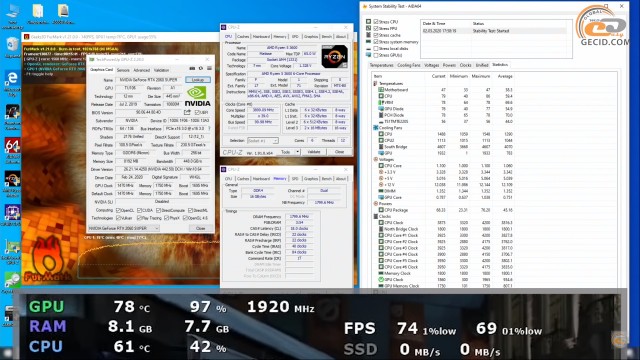Click the FurMark title bar app icon
This screenshot has width=640, height=360.
(x=27, y=37)
